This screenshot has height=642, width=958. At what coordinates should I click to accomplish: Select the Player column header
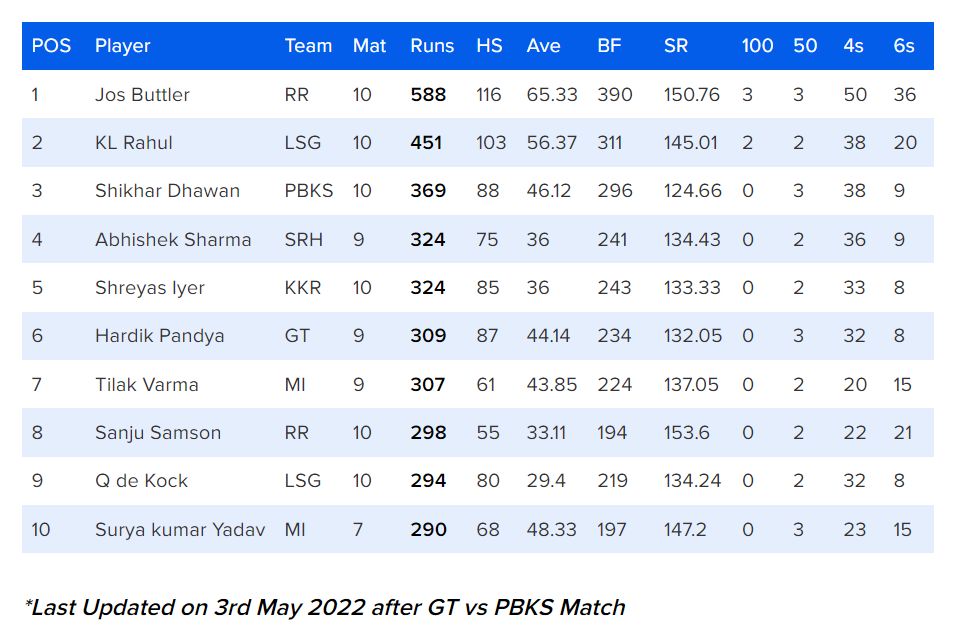click(122, 46)
